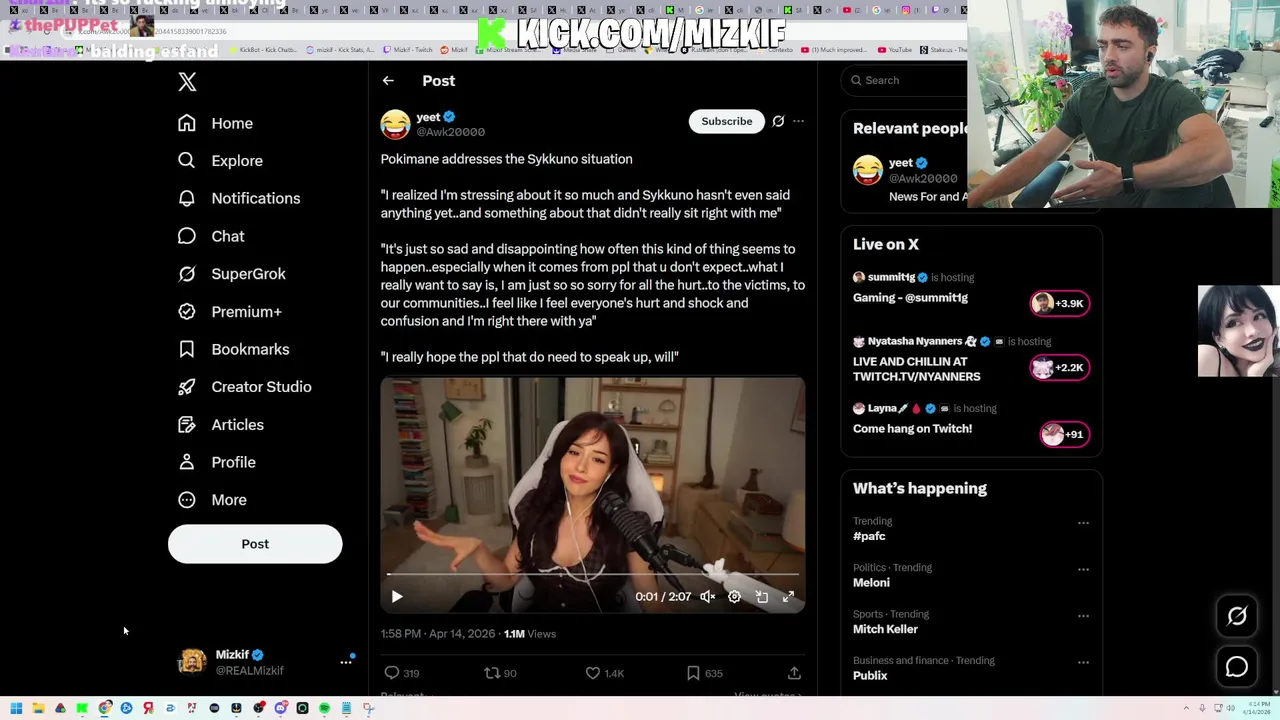Click the Windows Start button

[x=16, y=708]
